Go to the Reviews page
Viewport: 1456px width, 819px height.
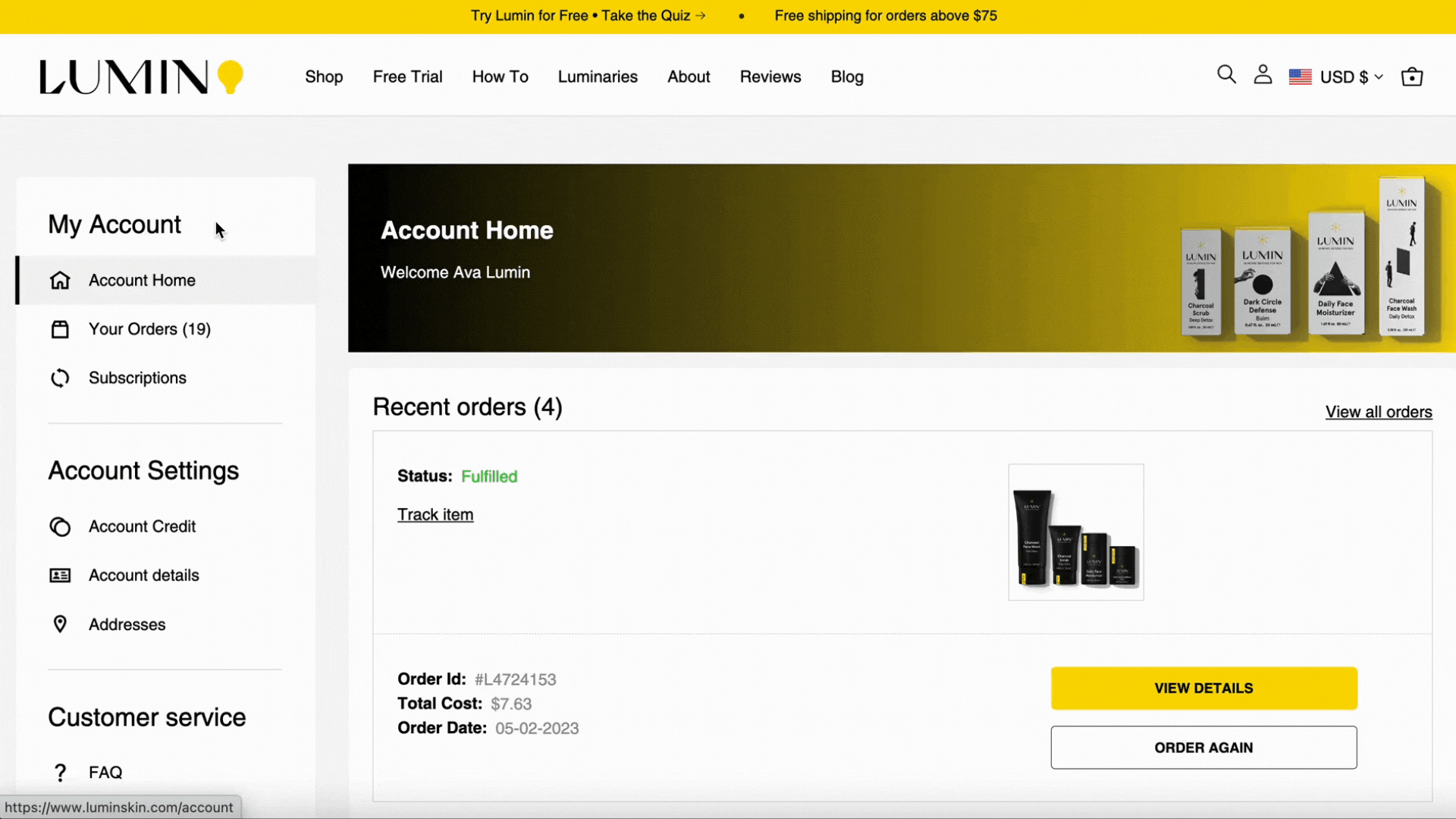tap(770, 77)
